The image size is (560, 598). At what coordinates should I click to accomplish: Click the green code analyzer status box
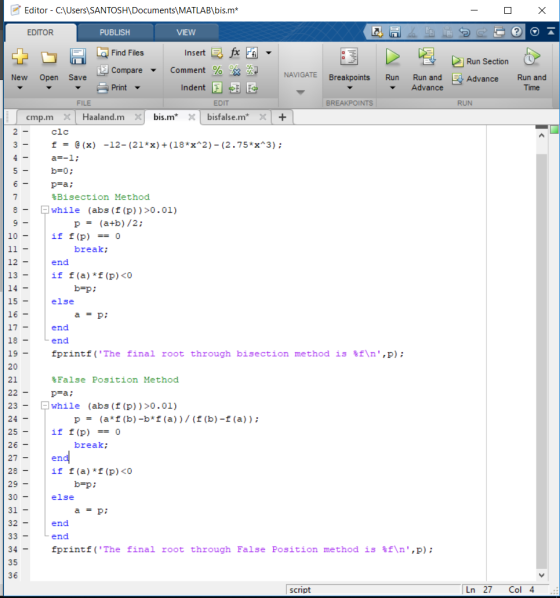pyautogui.click(x=554, y=130)
